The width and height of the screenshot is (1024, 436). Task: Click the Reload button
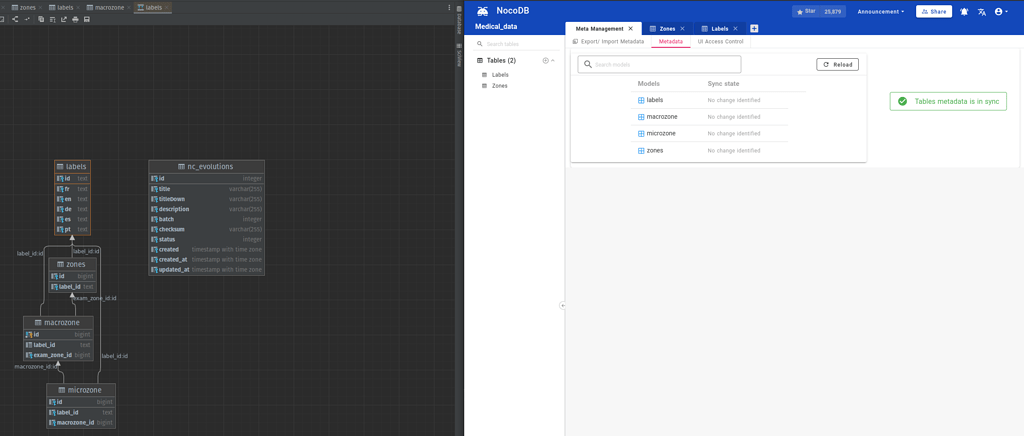click(837, 64)
